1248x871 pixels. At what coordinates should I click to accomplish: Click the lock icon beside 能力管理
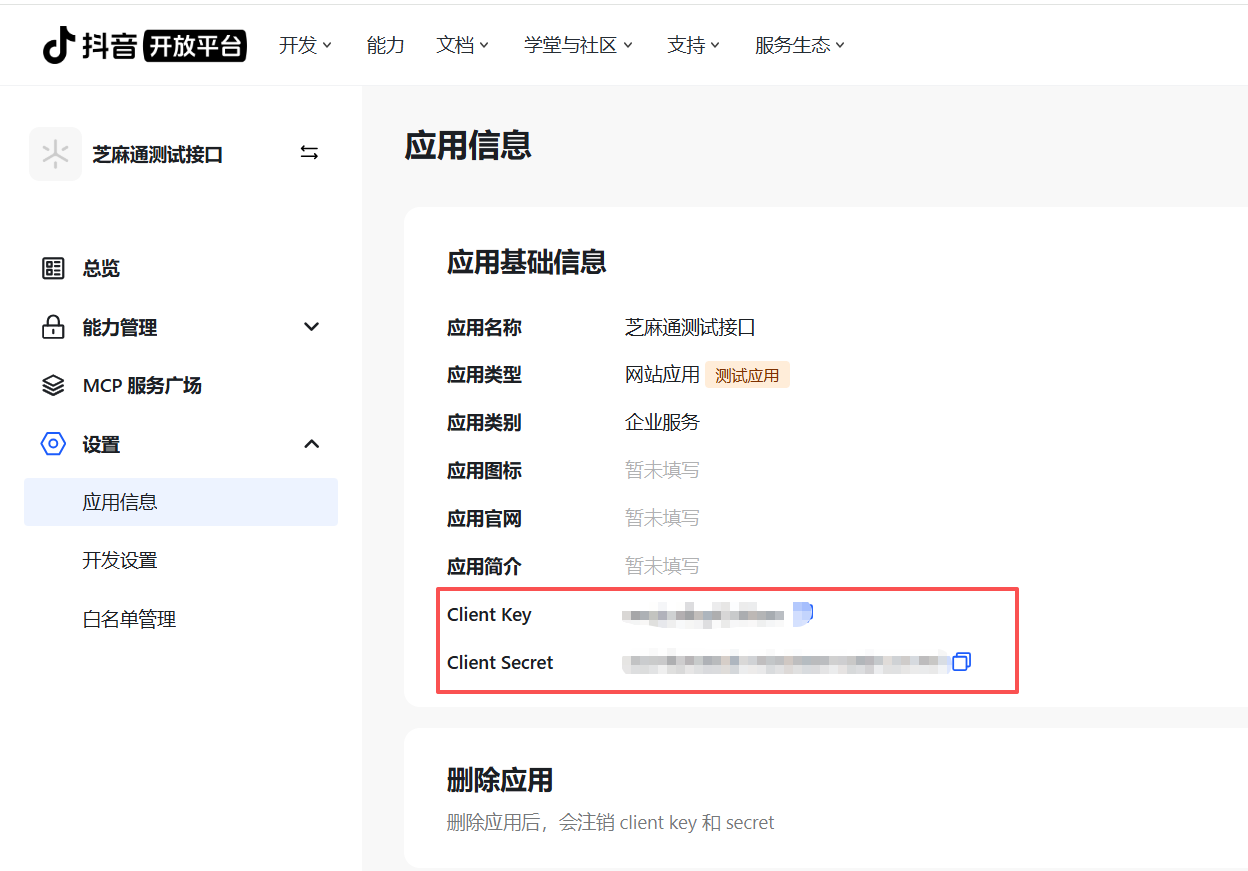(x=53, y=327)
